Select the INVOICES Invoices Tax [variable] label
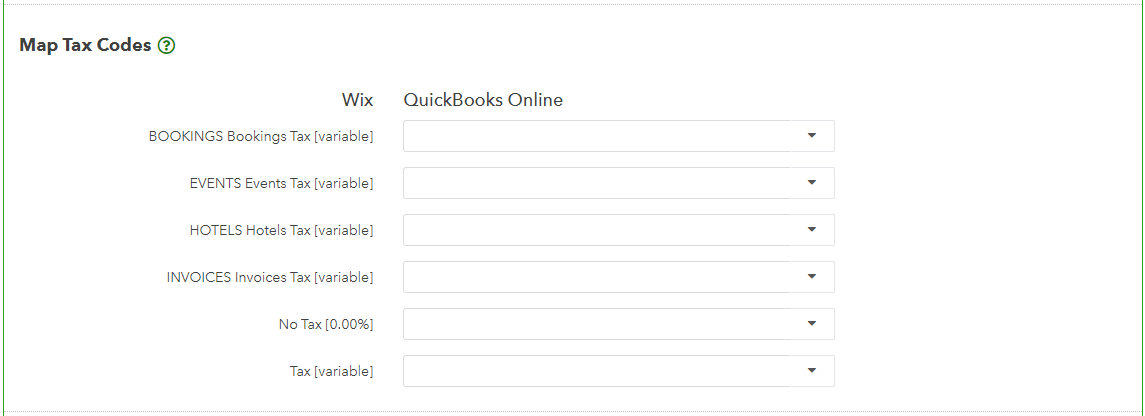Viewport: 1145px width, 416px height. coord(269,277)
